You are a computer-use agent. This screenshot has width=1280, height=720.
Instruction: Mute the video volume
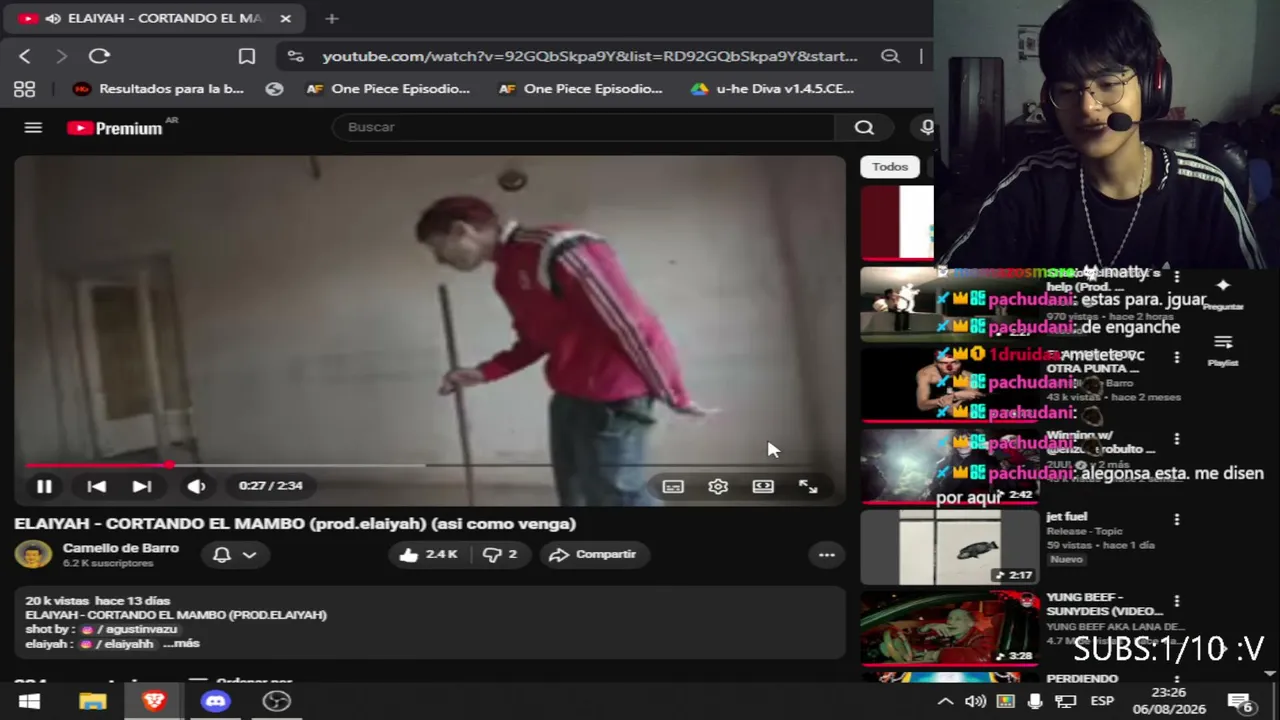pos(196,486)
